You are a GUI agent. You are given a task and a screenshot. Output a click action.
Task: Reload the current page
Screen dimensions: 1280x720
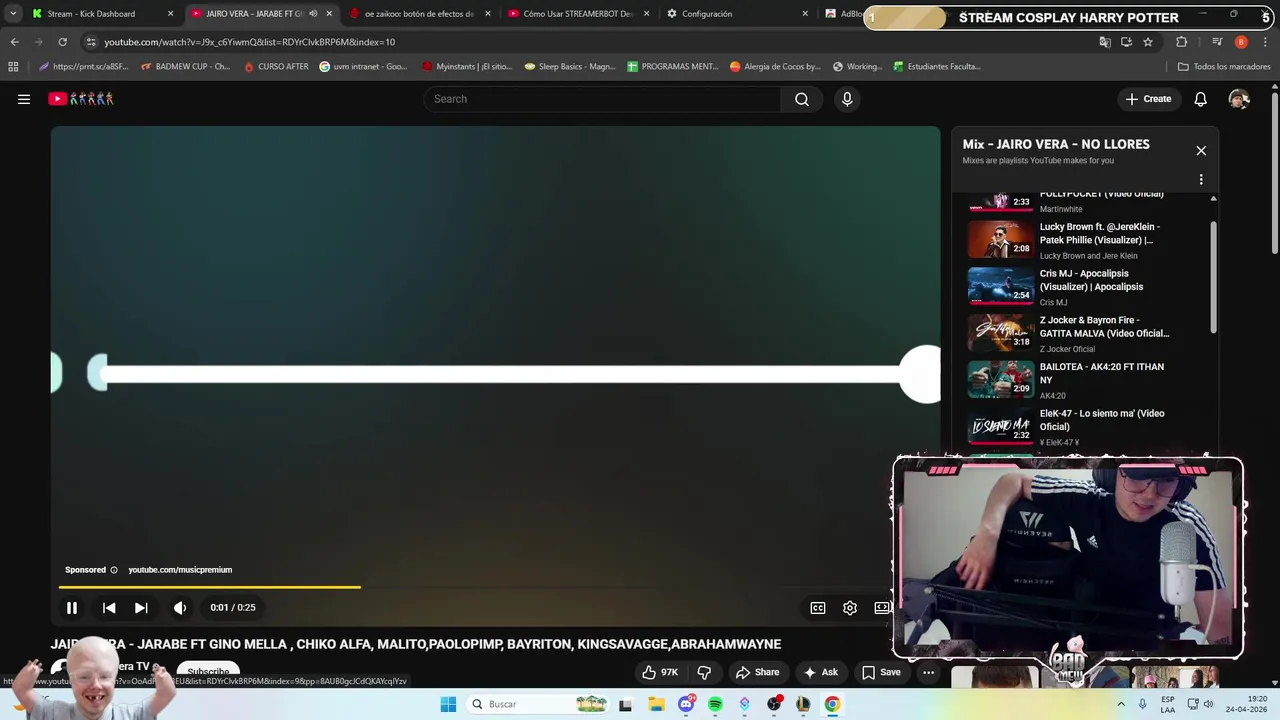click(x=62, y=42)
